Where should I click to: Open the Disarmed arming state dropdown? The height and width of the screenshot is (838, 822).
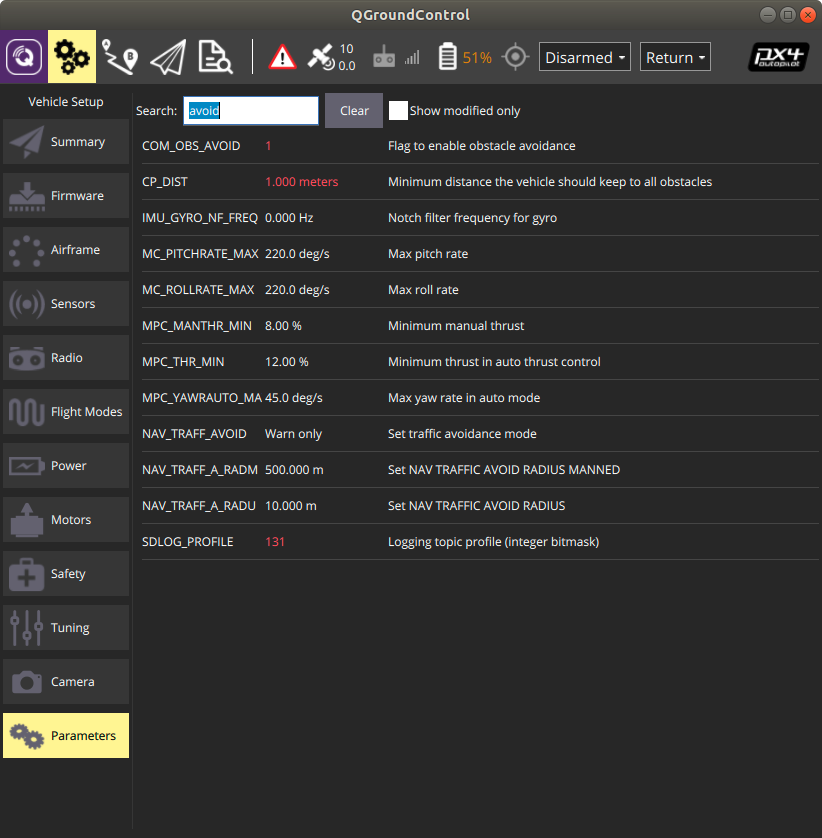tap(585, 57)
